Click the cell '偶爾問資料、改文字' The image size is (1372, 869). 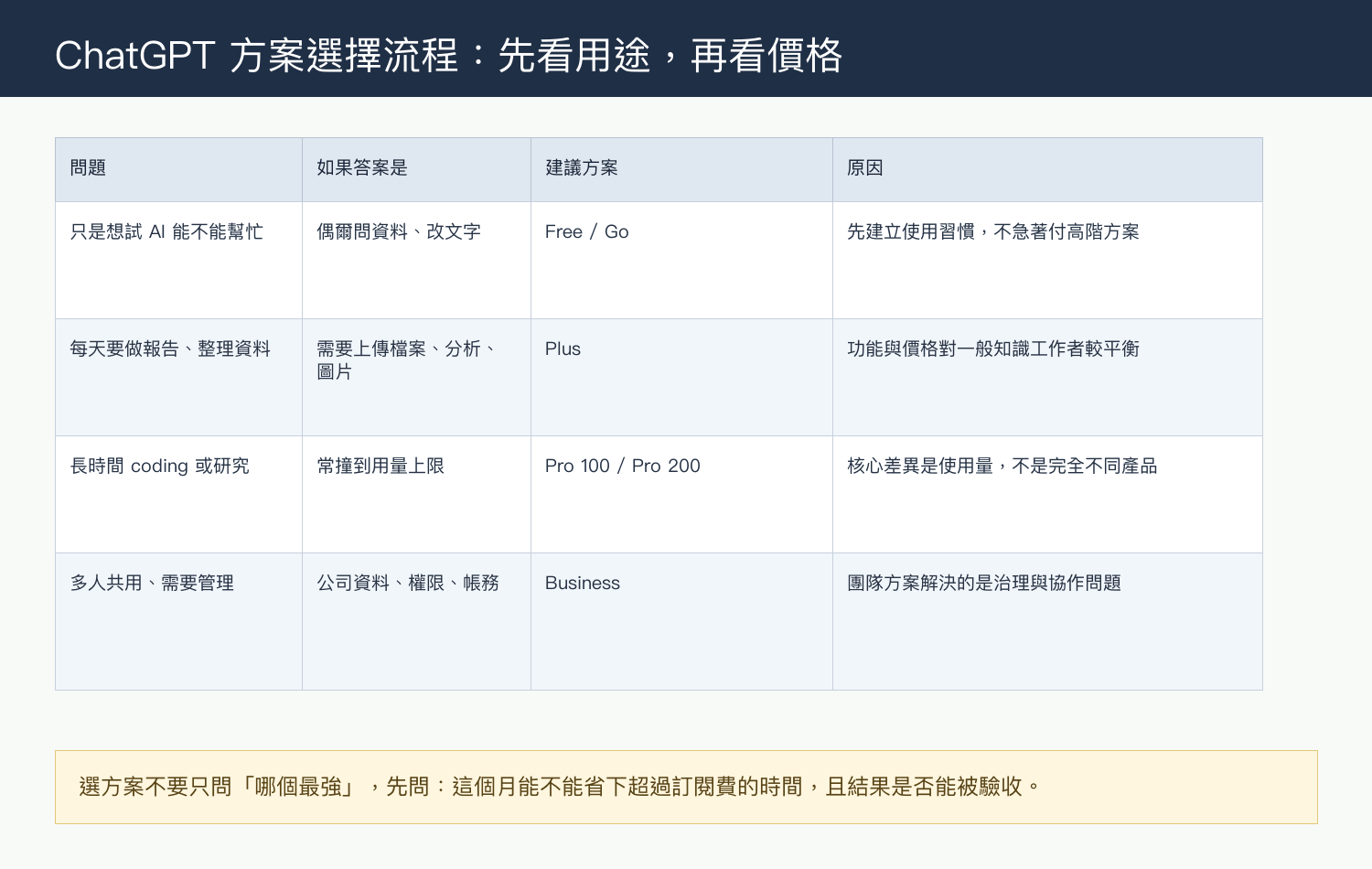tap(416, 260)
